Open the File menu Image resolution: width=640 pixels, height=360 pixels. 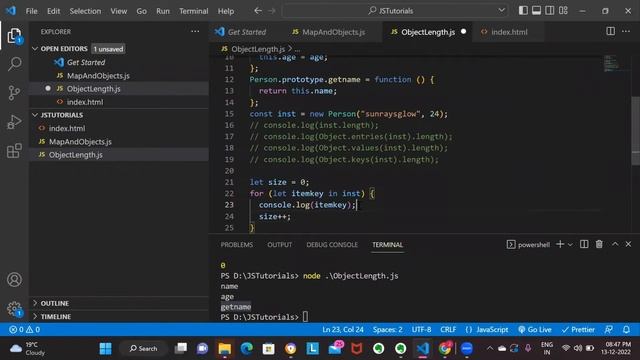point(31,11)
